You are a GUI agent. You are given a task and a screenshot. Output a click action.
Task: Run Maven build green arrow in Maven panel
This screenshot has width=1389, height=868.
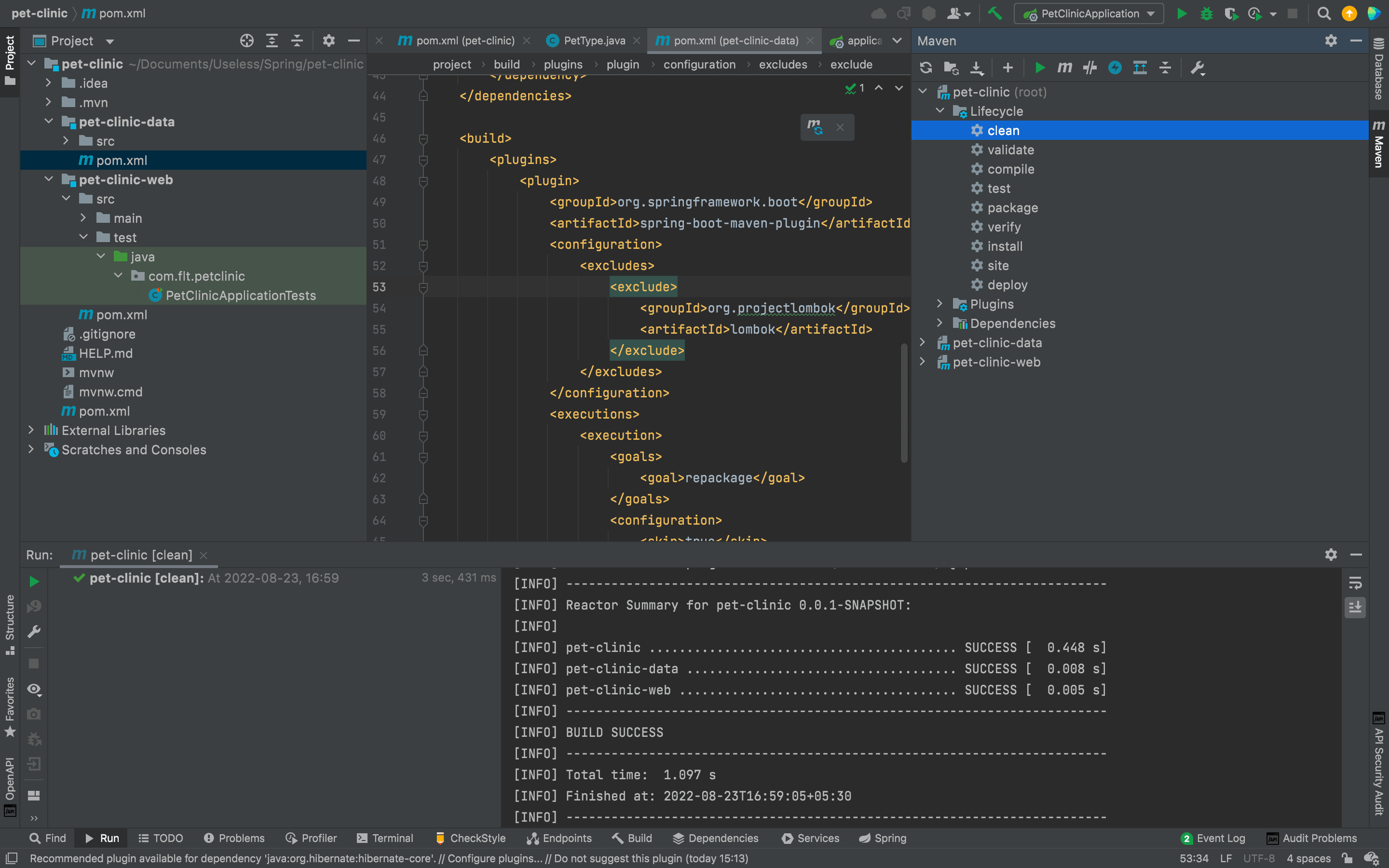pos(1039,68)
